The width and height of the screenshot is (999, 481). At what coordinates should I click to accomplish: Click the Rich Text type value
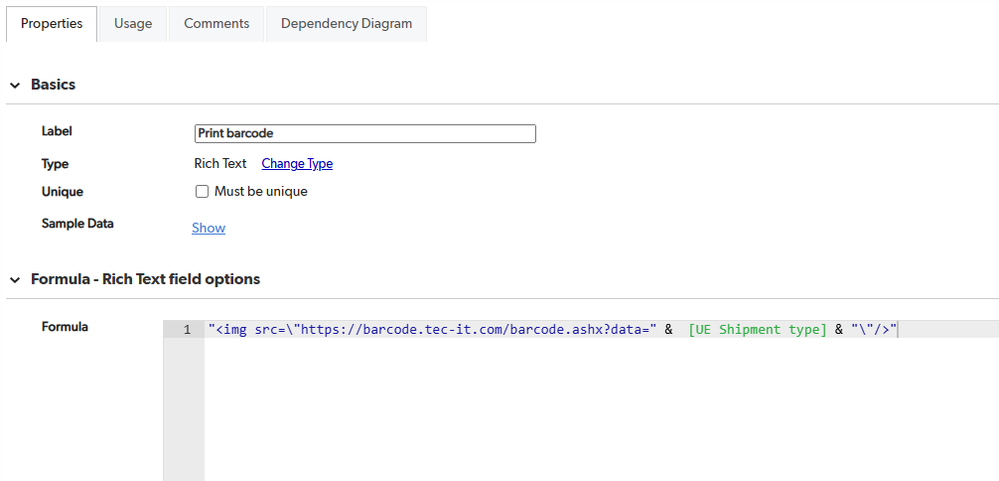click(220, 164)
